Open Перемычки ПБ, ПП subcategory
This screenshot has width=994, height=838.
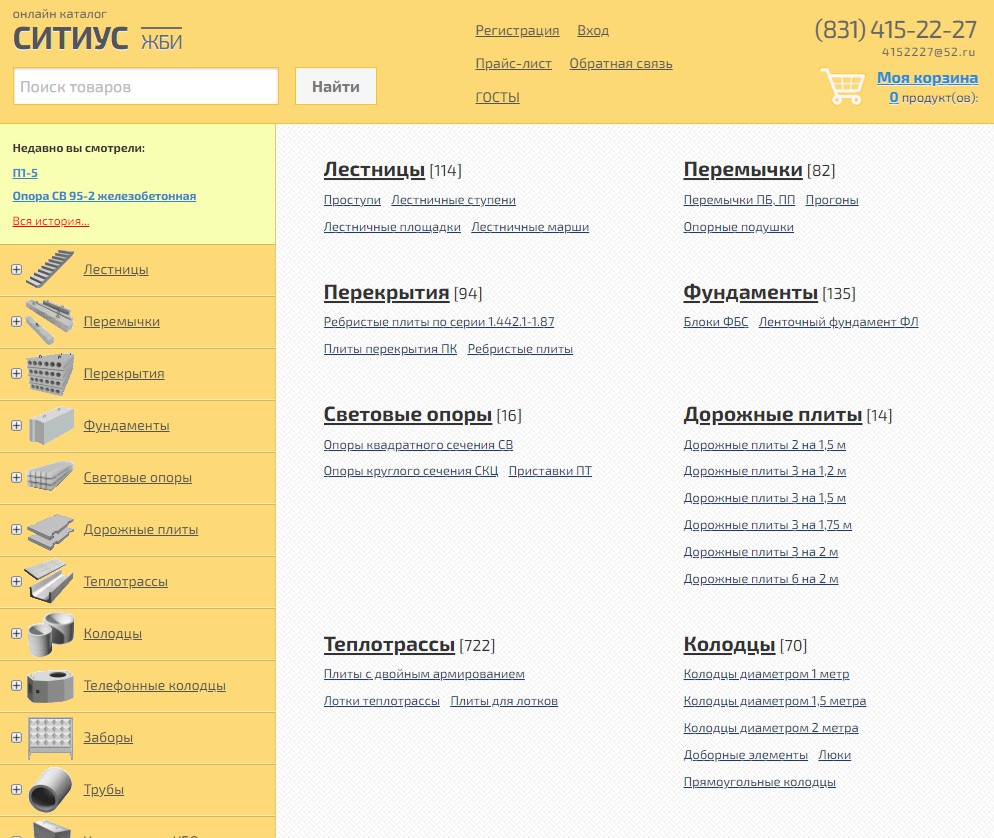point(739,200)
